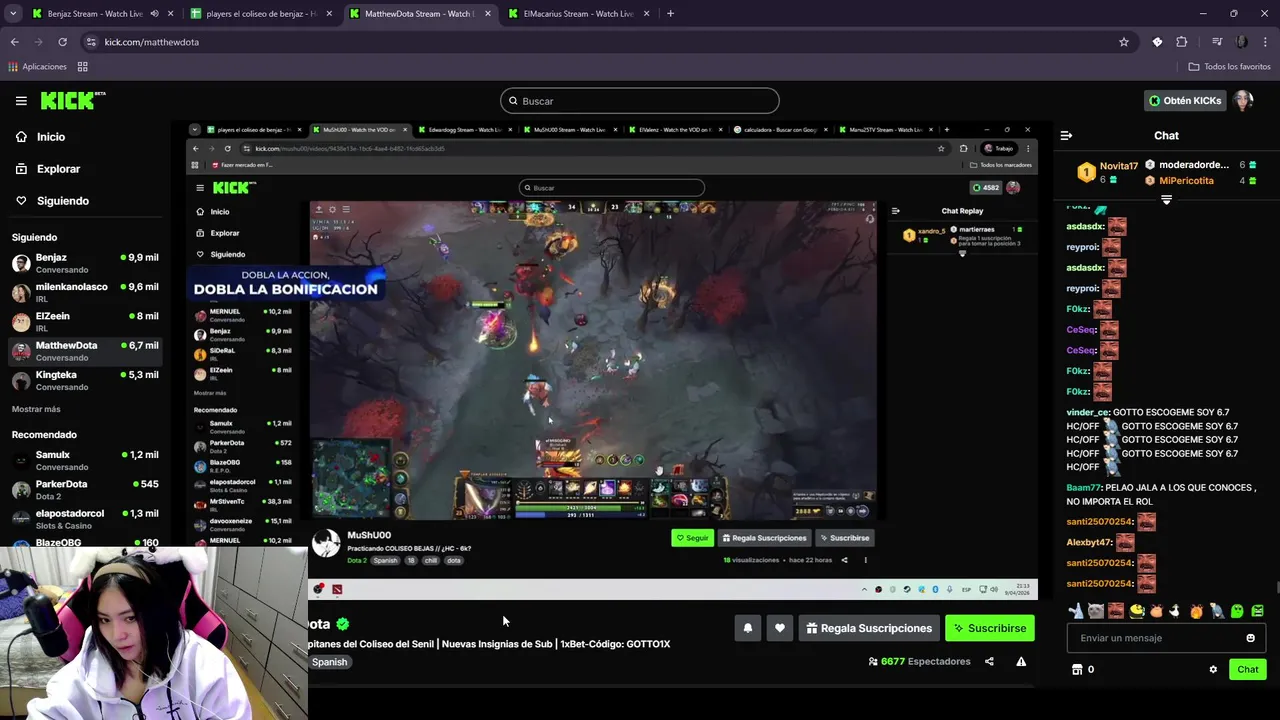This screenshot has width=1280, height=720.
Task: Click the chat scrollbar handle
Action: click(1277, 588)
